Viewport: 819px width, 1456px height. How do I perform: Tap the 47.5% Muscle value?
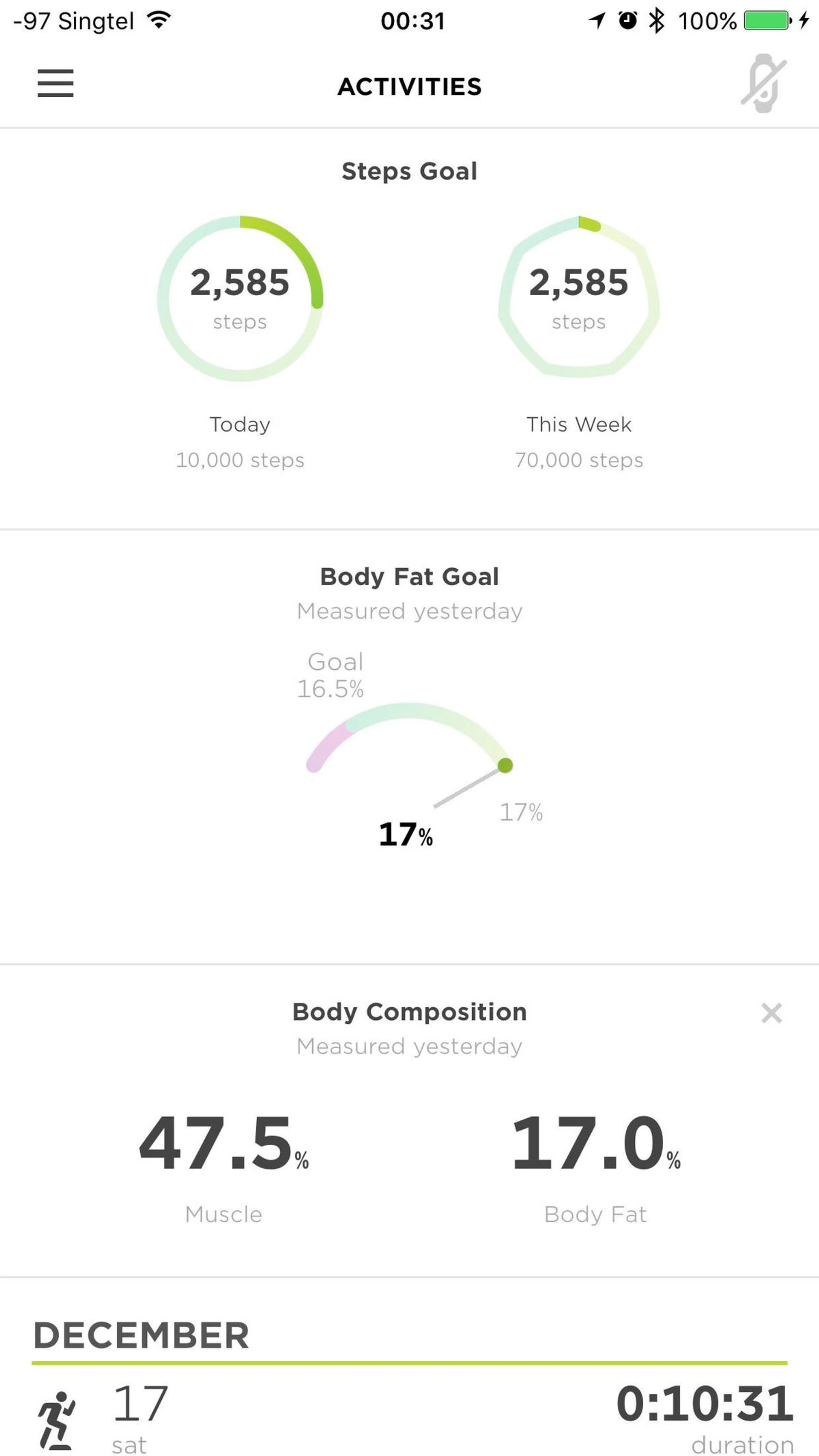pos(224,1144)
